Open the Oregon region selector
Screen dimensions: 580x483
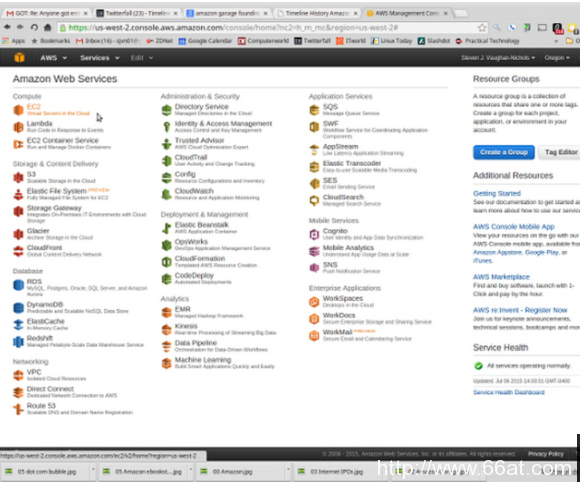(557, 58)
